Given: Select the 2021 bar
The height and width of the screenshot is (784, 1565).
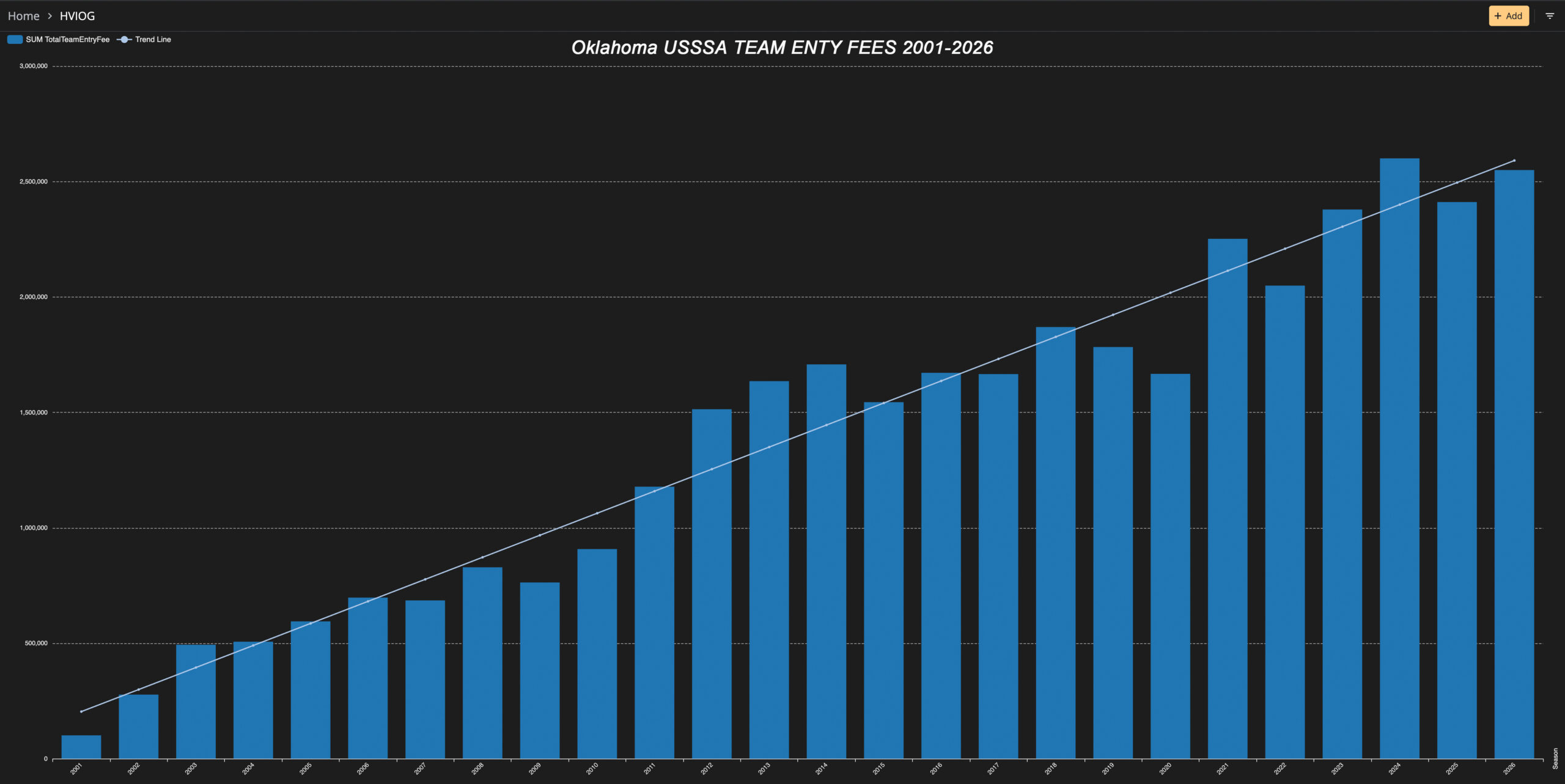Looking at the screenshot, I should 1228,499.
